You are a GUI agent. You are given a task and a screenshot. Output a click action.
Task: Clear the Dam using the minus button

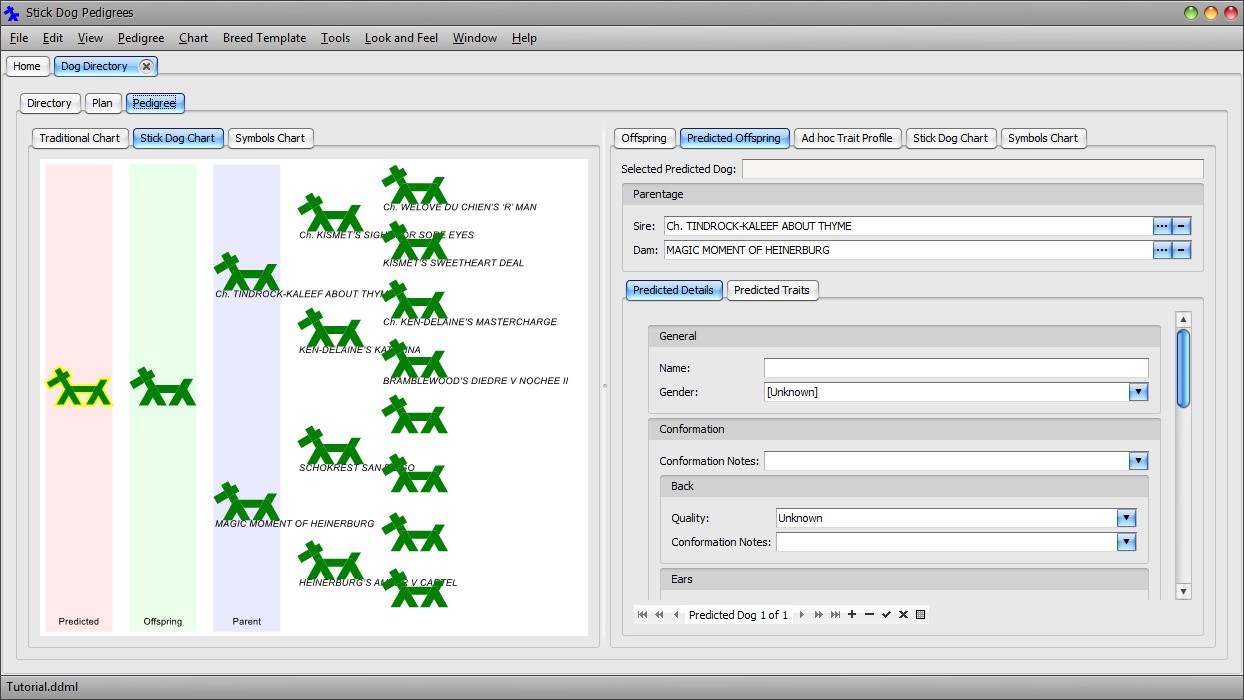1181,250
